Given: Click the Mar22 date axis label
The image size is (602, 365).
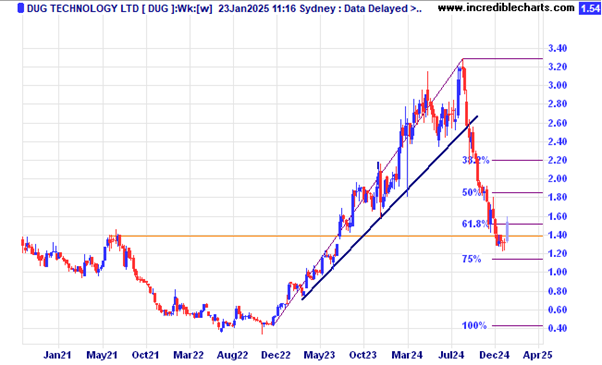Looking at the screenshot, I should [189, 355].
